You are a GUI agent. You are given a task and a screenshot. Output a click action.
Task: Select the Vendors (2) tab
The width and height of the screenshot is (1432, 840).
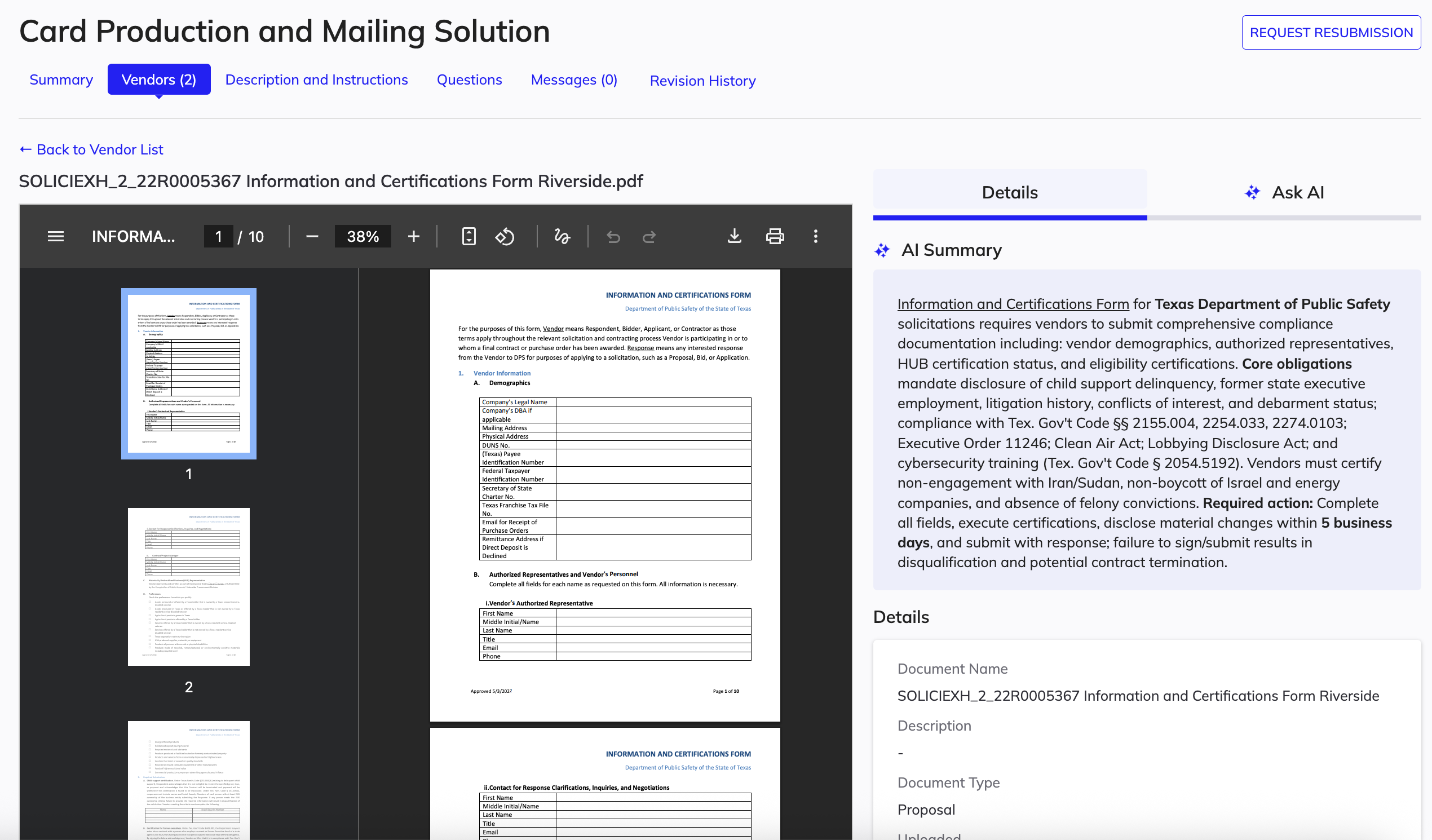point(159,79)
